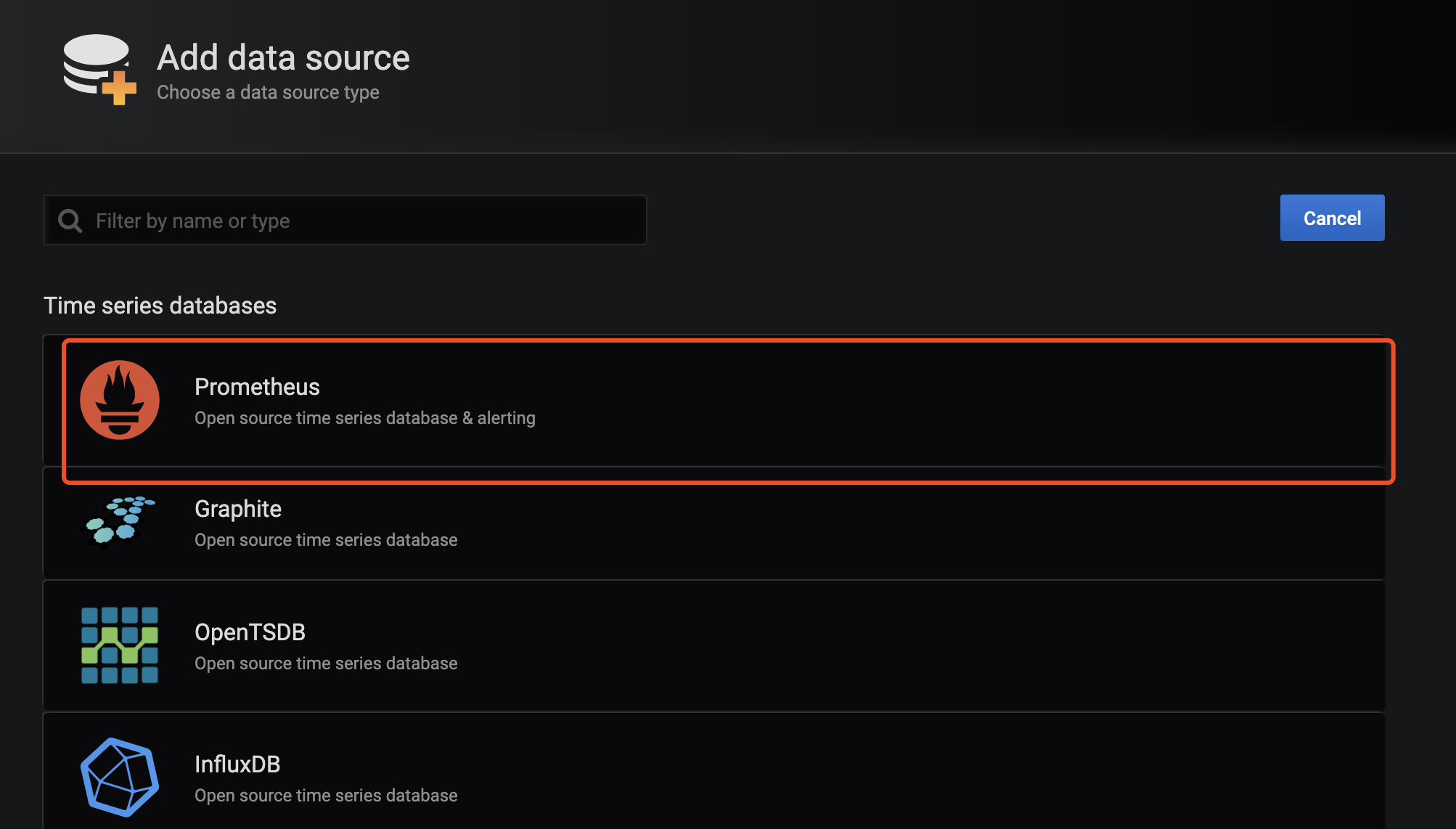
Task: Click 'Open source time series database & alerting' text
Action: tap(365, 418)
